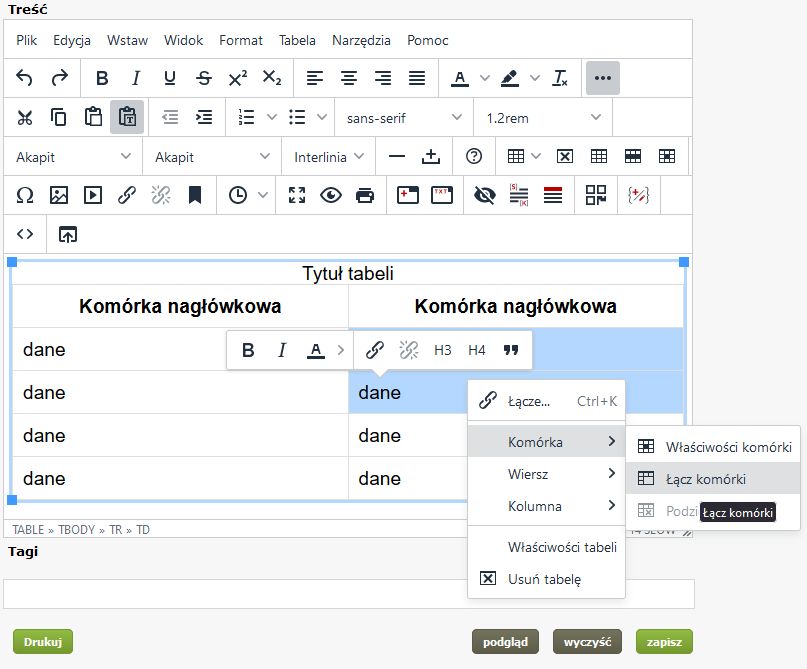807x669 pixels.
Task: Toggle bold in the main toolbar
Action: [102, 78]
